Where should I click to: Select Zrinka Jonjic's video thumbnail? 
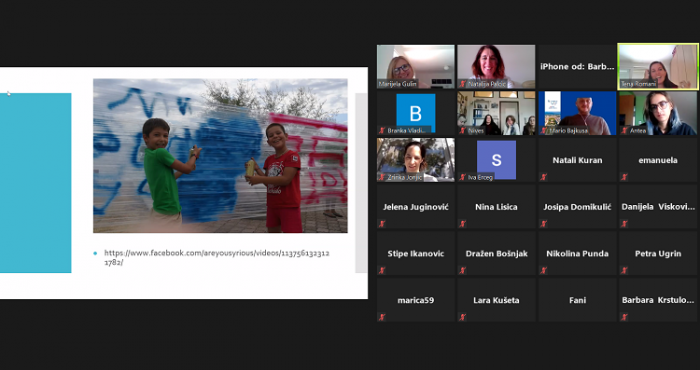416,159
